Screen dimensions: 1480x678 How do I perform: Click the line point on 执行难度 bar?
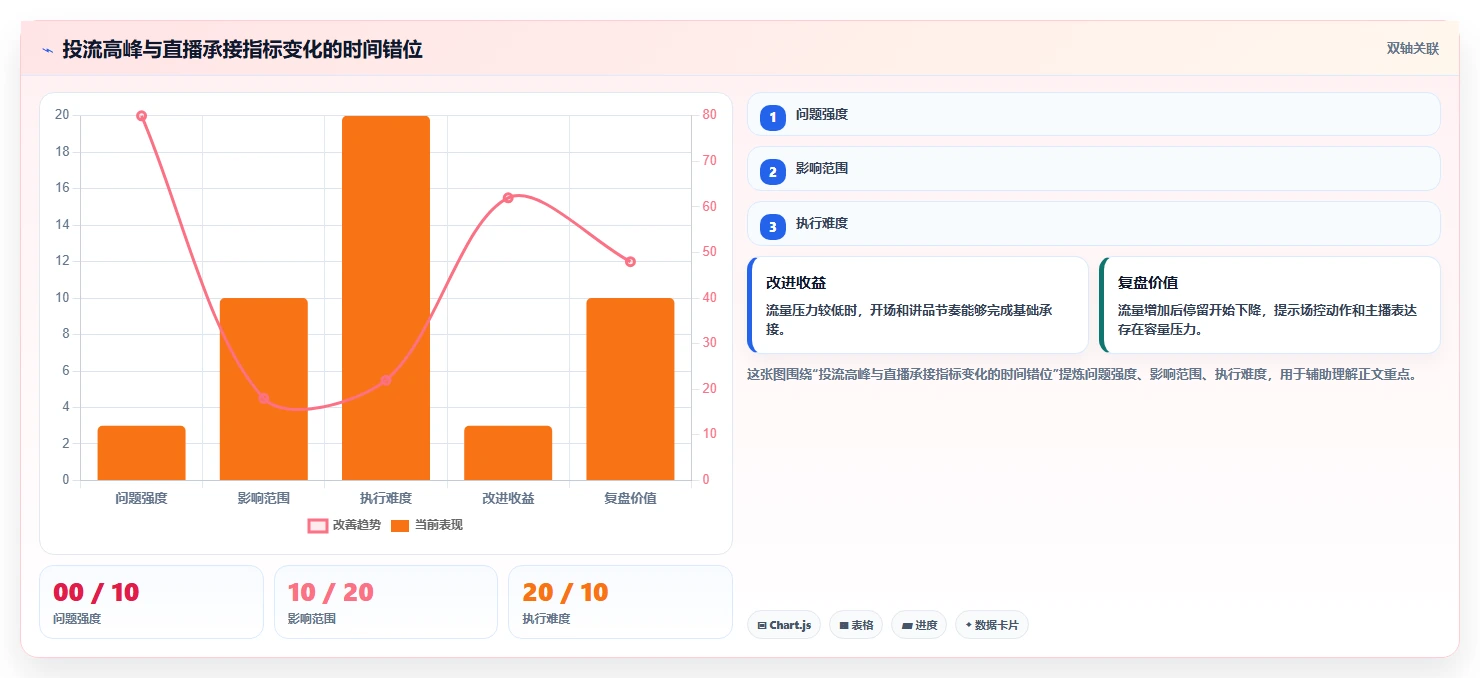386,380
